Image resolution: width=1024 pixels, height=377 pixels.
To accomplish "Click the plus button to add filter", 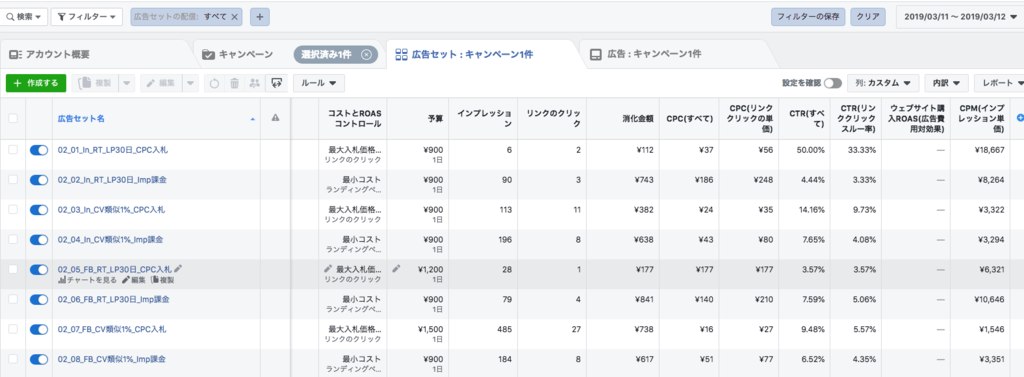I will (259, 17).
